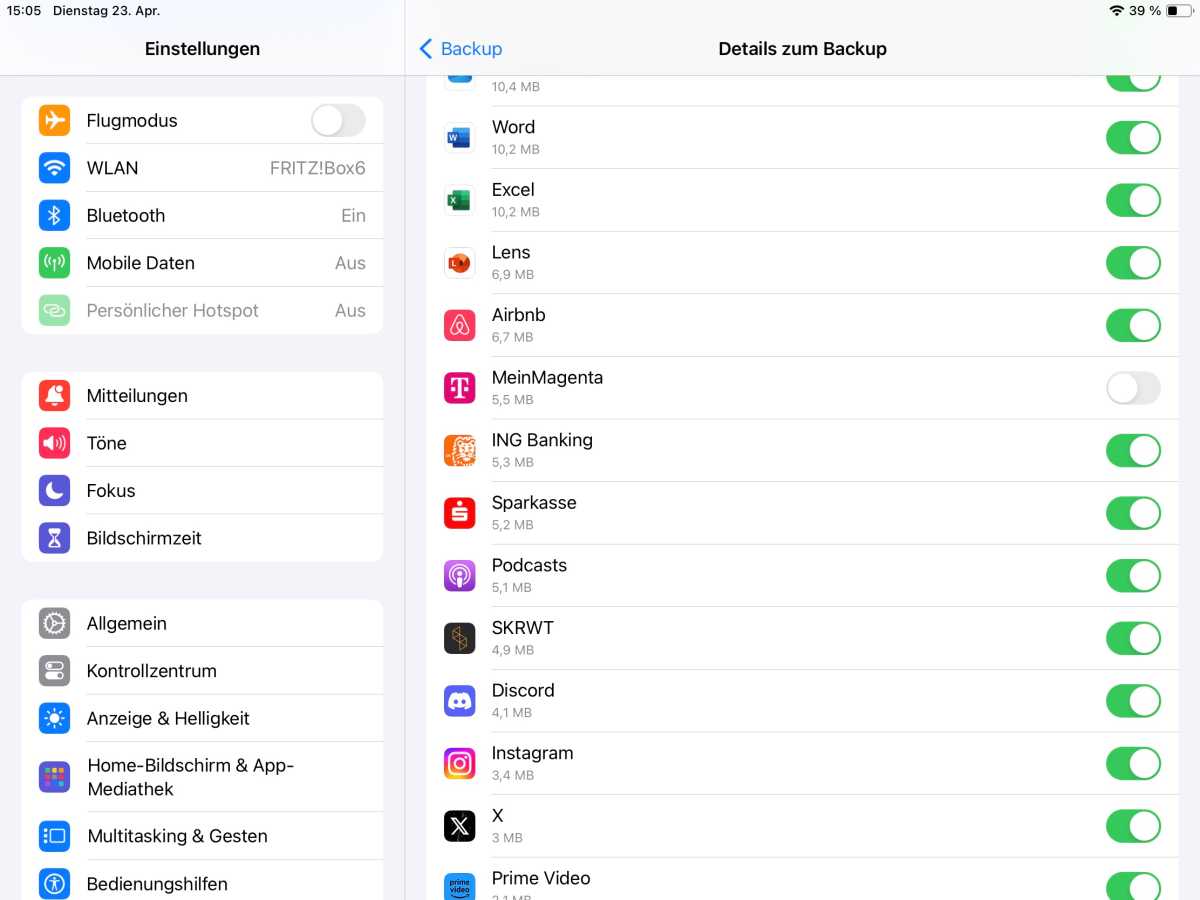
Task: Tap the Bildschirmzeit hourglass icon
Action: [54, 538]
